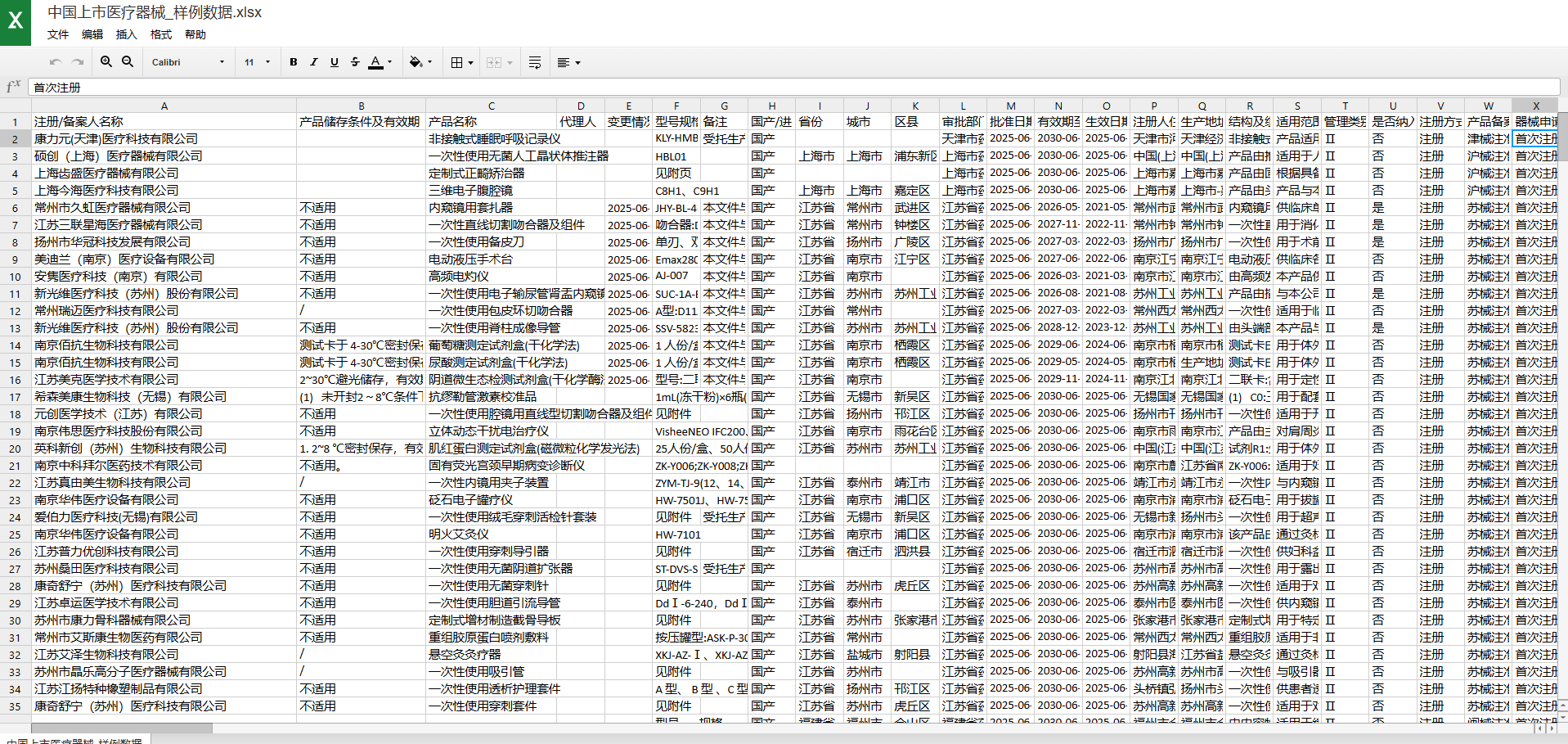Select cell 电动液压手术台
The image size is (1568, 744).
coord(492,259)
